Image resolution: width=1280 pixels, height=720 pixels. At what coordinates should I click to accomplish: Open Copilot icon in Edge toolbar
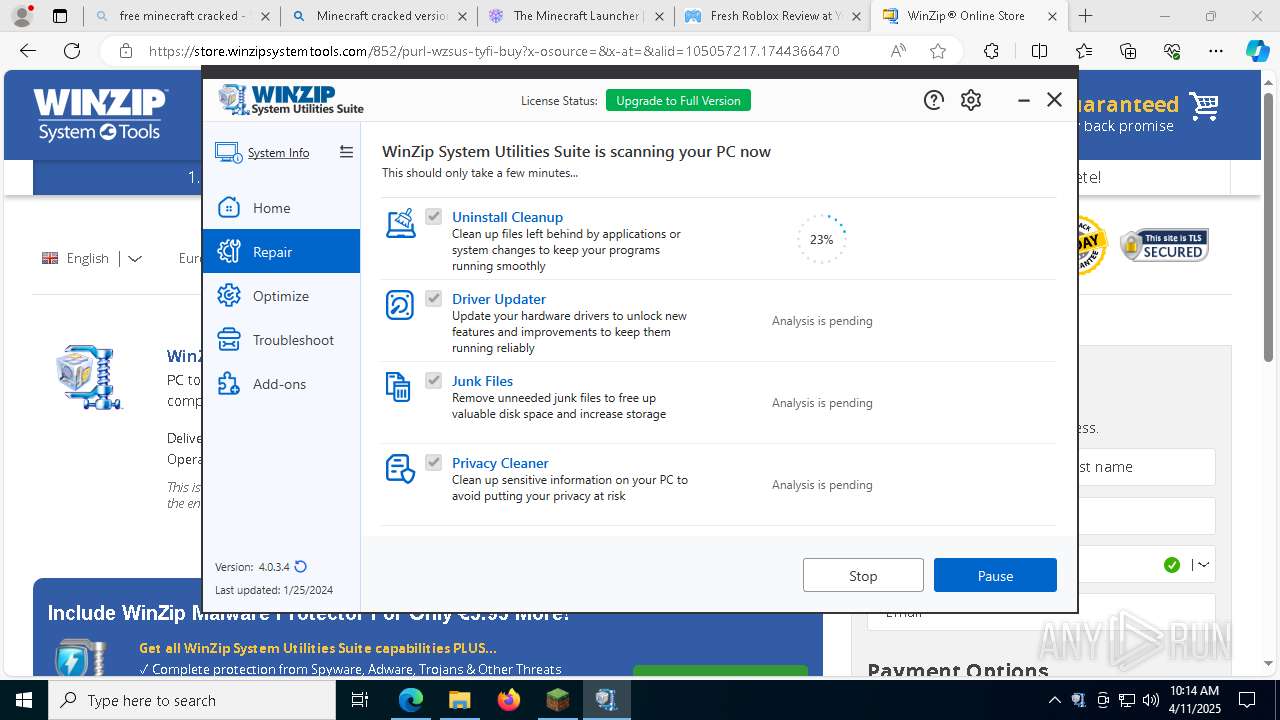[1257, 51]
